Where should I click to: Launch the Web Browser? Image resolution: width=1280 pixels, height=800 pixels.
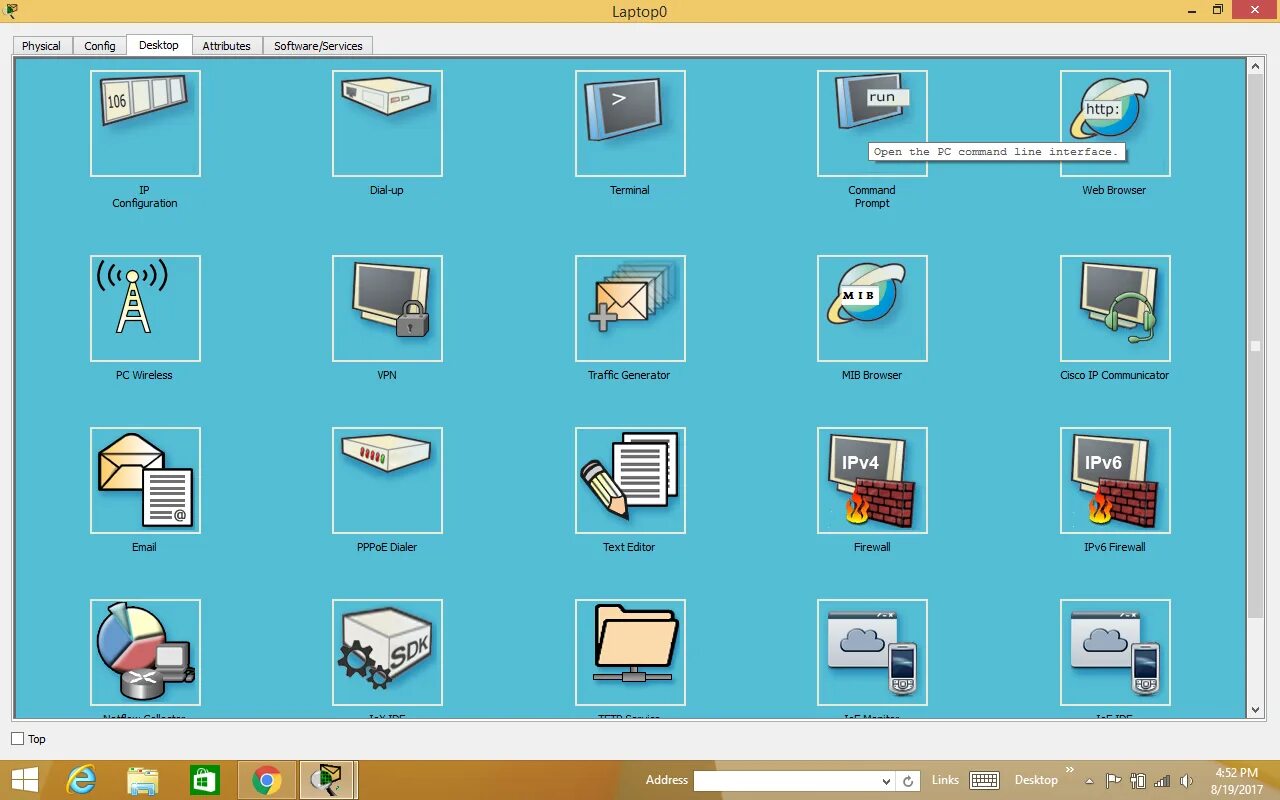pyautogui.click(x=1115, y=123)
